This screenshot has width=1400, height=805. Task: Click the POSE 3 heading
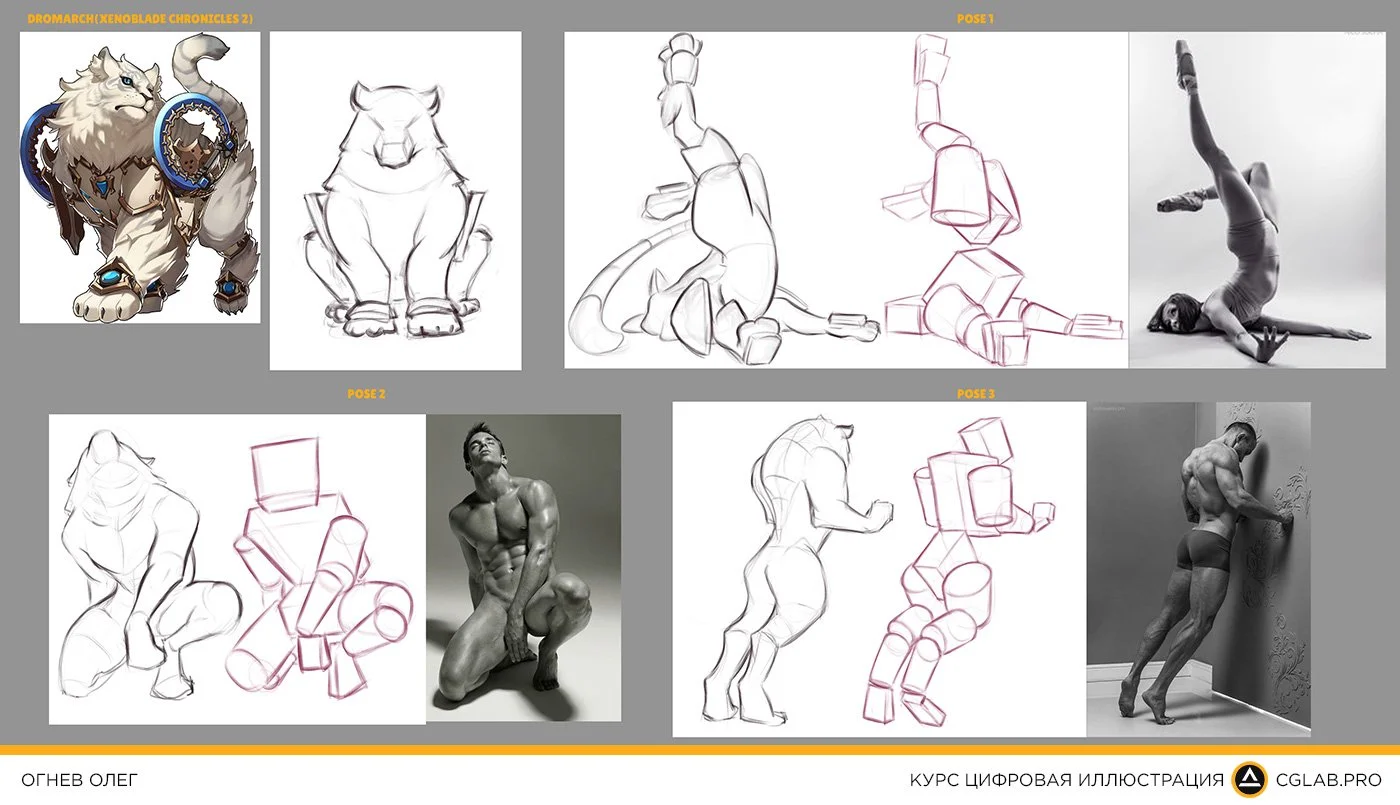click(x=976, y=394)
